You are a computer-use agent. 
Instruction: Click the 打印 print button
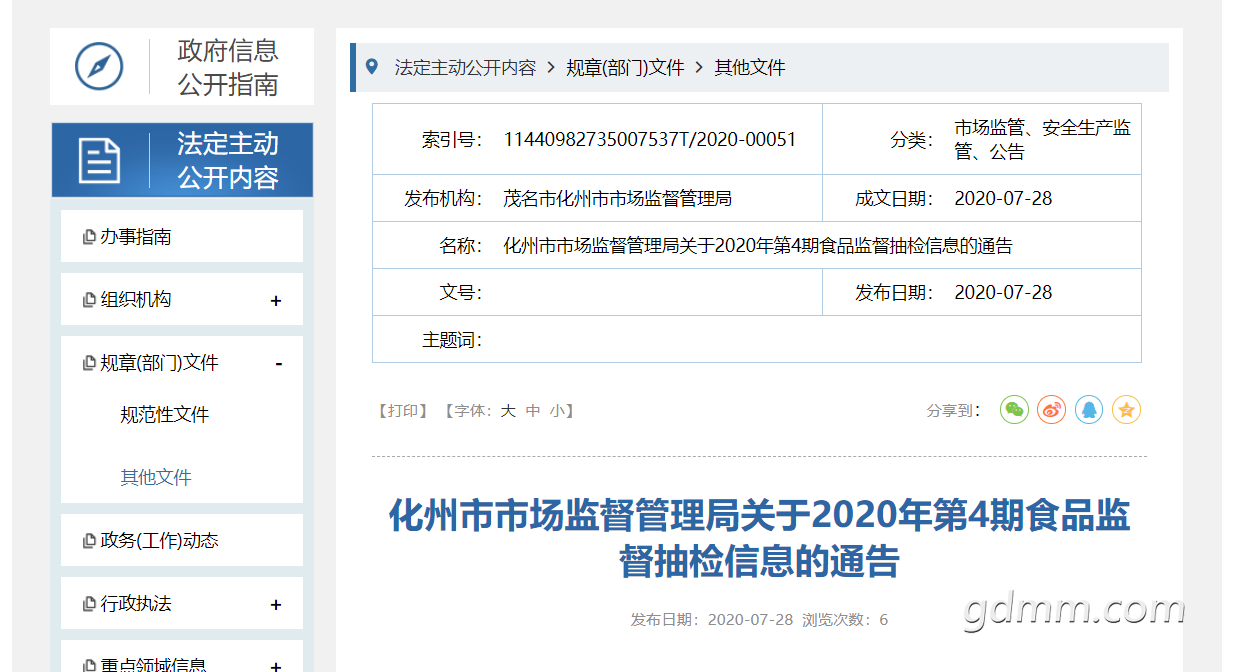point(404,411)
